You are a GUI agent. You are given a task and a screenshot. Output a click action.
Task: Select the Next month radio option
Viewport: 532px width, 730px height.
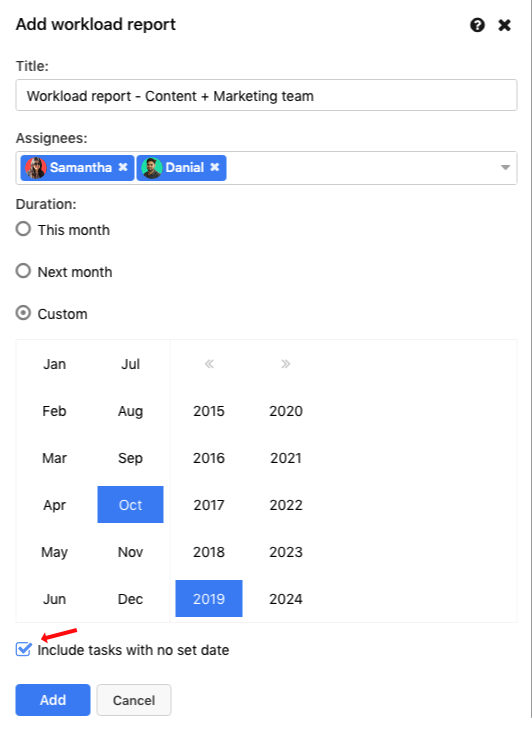click(x=23, y=271)
